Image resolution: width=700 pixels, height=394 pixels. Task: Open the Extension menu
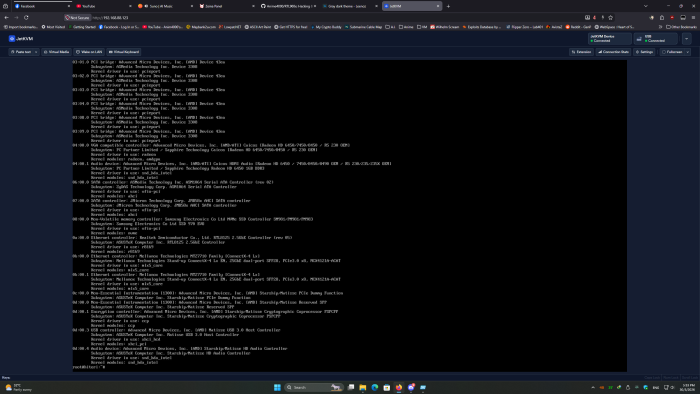[581, 52]
